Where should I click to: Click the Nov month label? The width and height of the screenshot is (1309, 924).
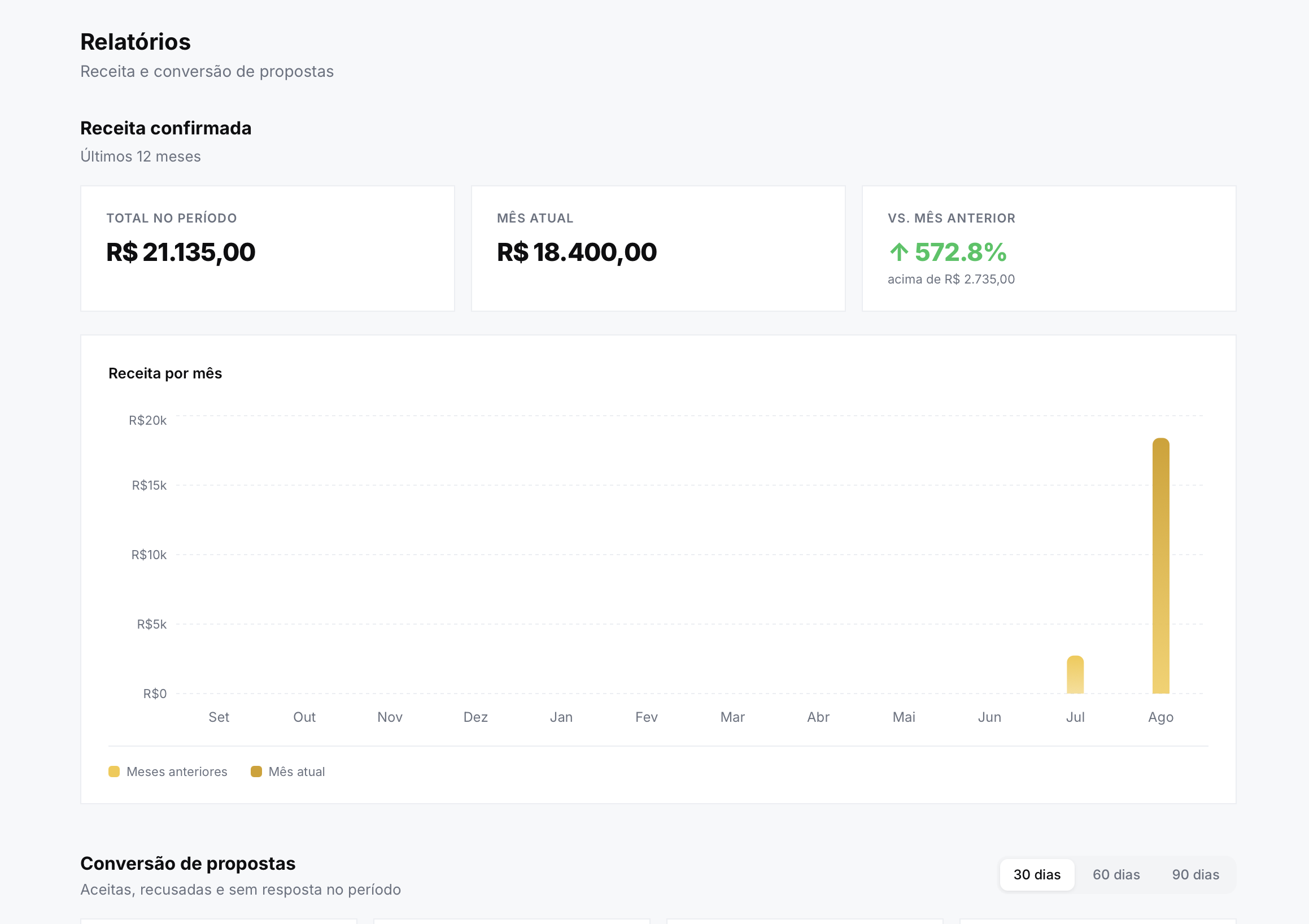(x=390, y=717)
